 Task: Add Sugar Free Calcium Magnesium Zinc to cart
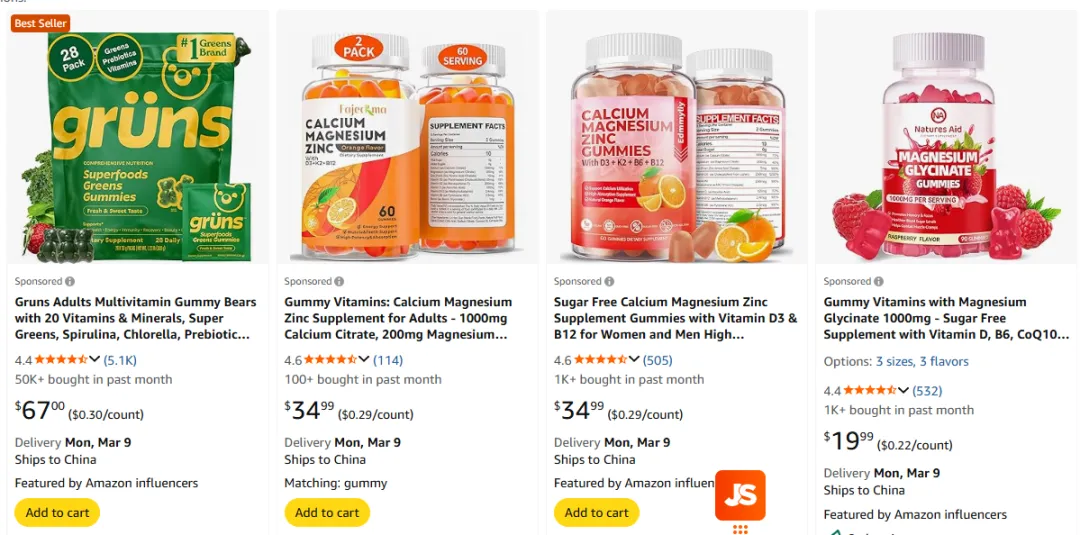coord(596,512)
